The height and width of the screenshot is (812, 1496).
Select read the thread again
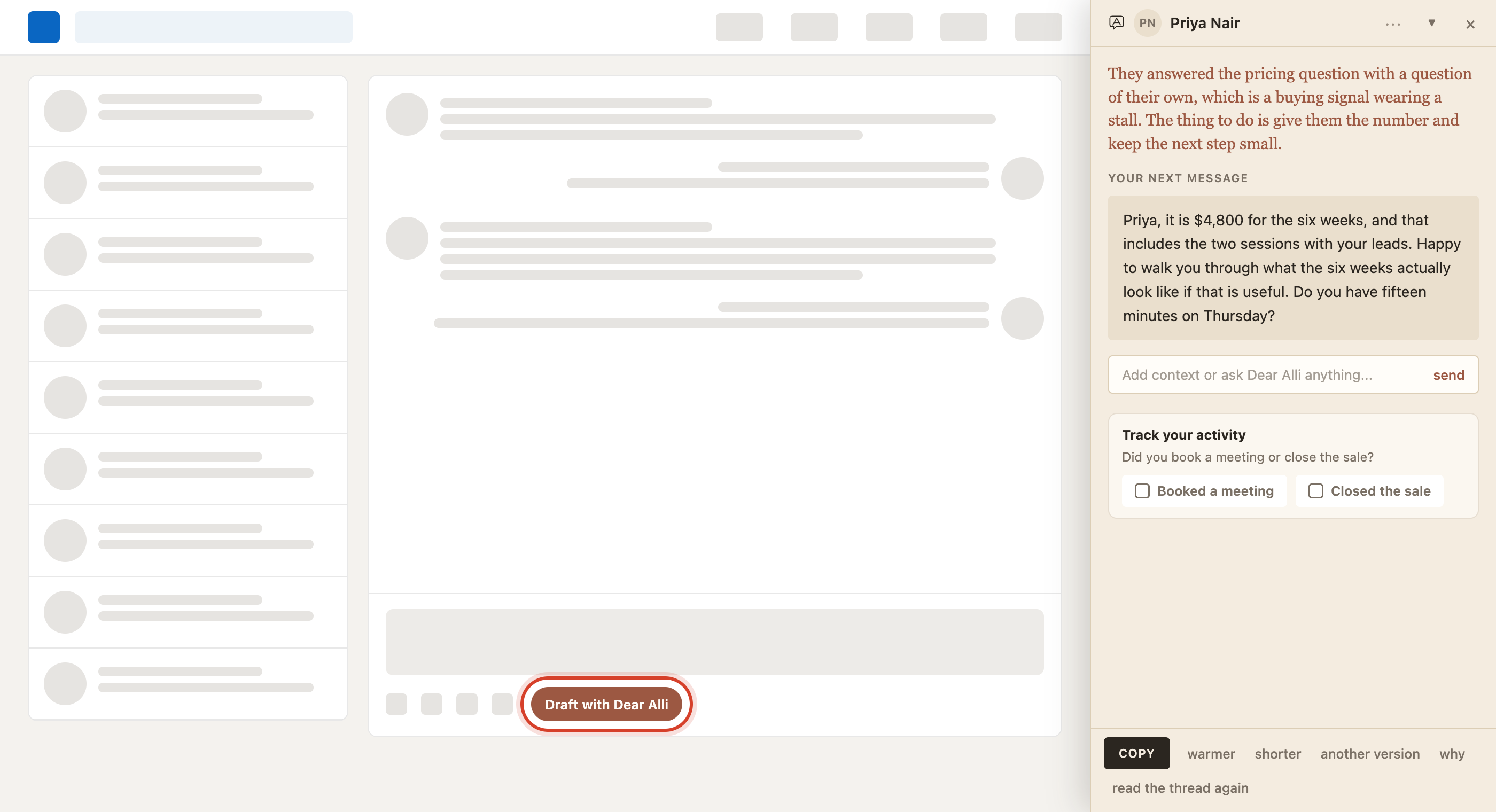point(1180,787)
